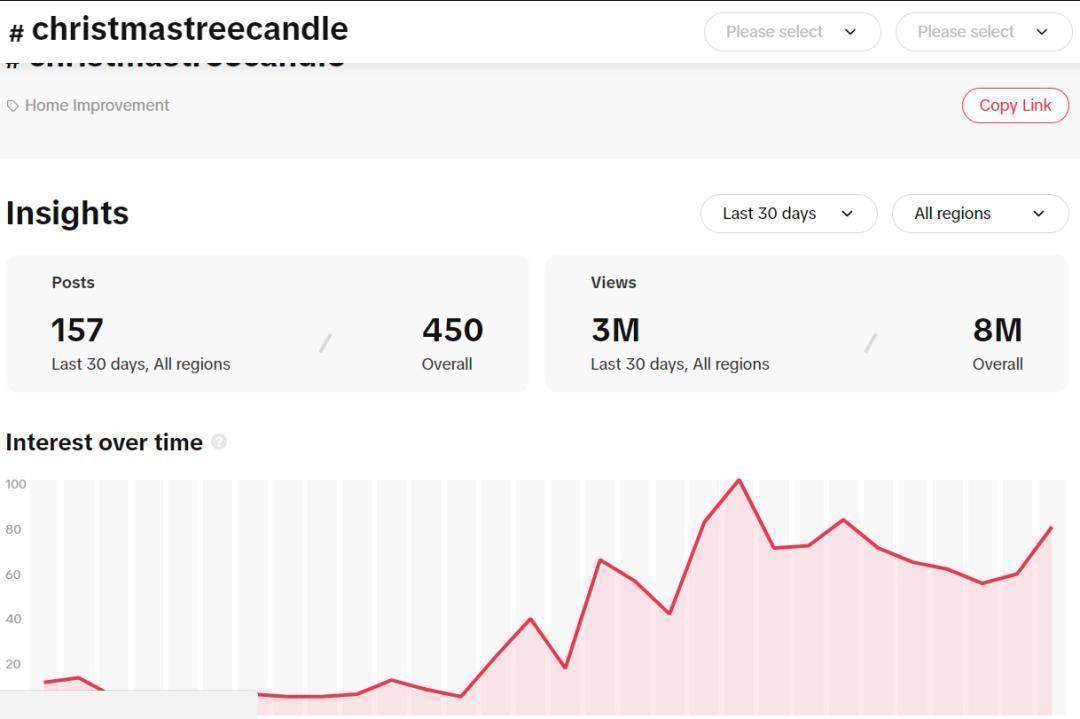1080x719 pixels.
Task: Click the 8M Overall views figure
Action: (997, 330)
